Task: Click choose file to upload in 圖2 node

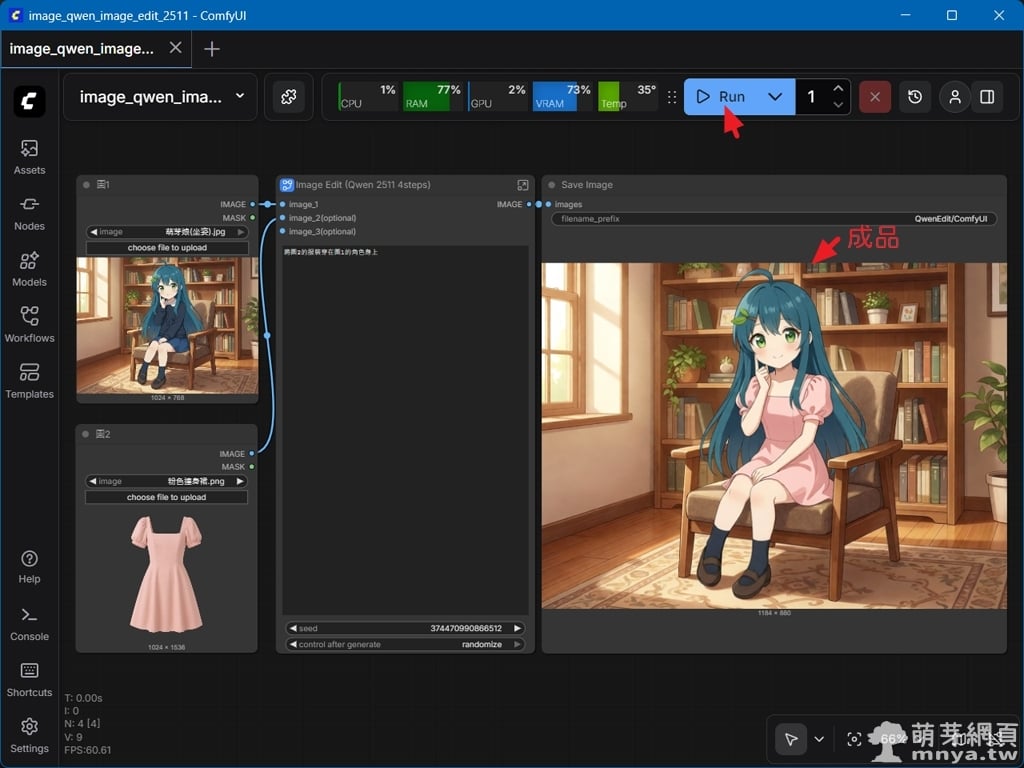Action: (166, 497)
